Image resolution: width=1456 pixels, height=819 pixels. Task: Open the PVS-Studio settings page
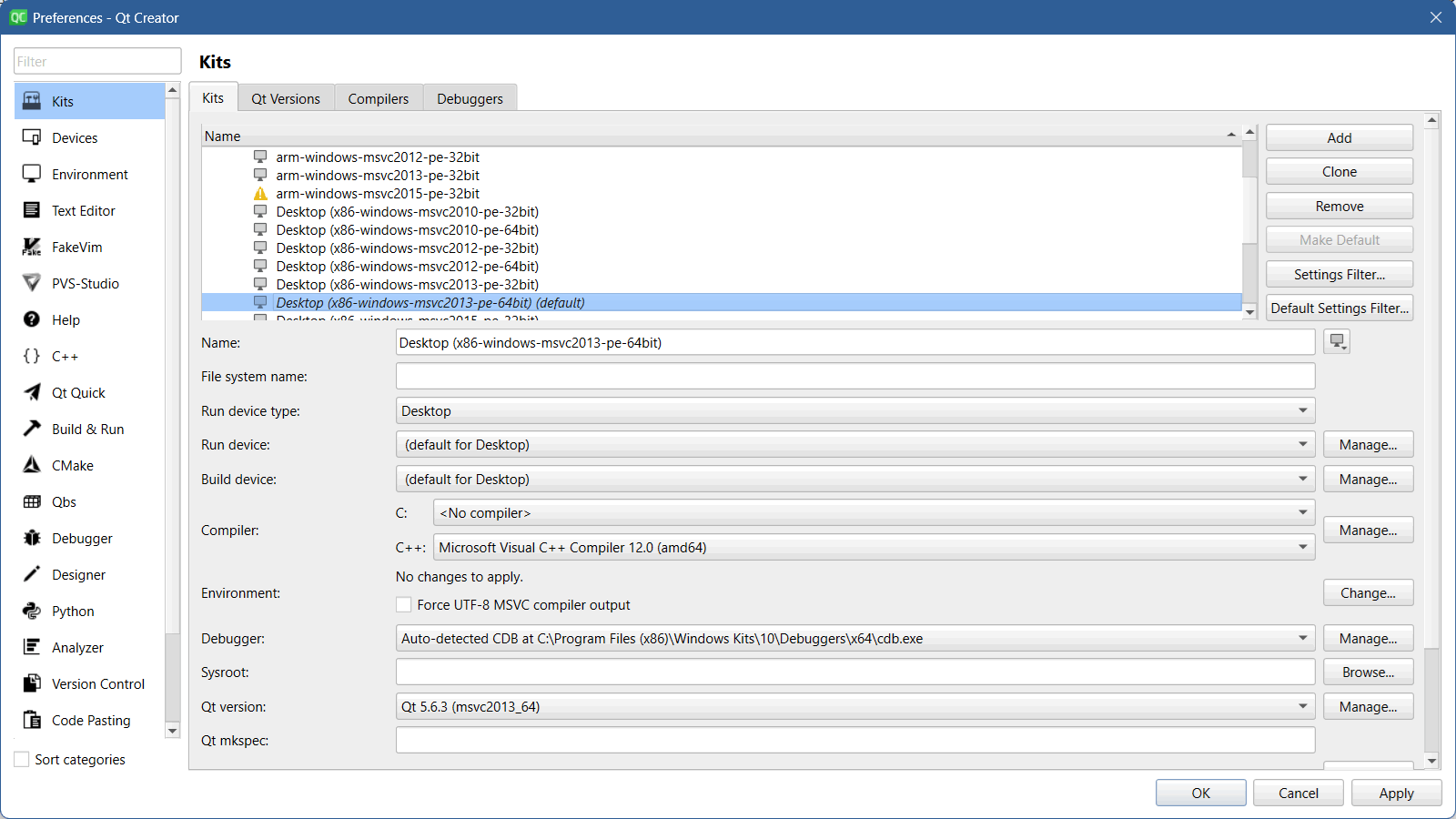point(85,283)
